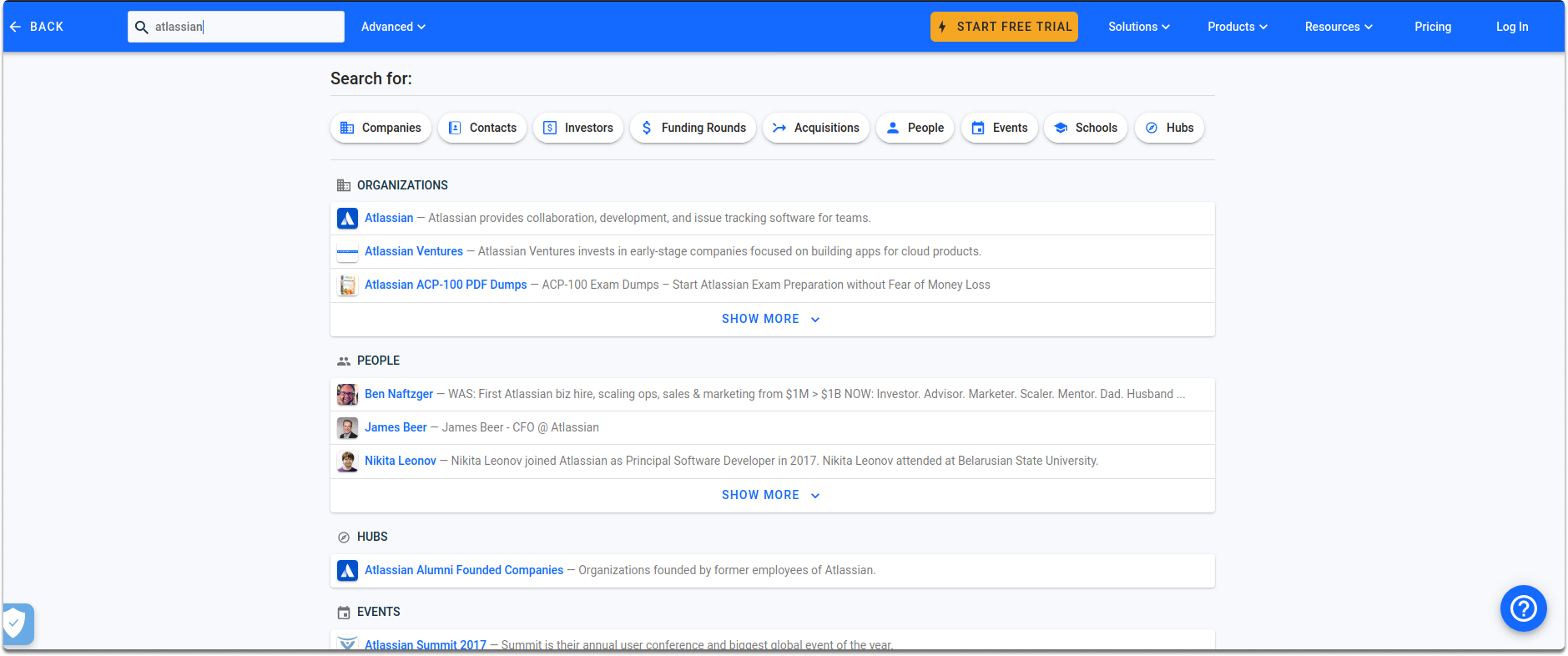
Task: Open the Solutions menu dropdown
Action: [x=1139, y=27]
